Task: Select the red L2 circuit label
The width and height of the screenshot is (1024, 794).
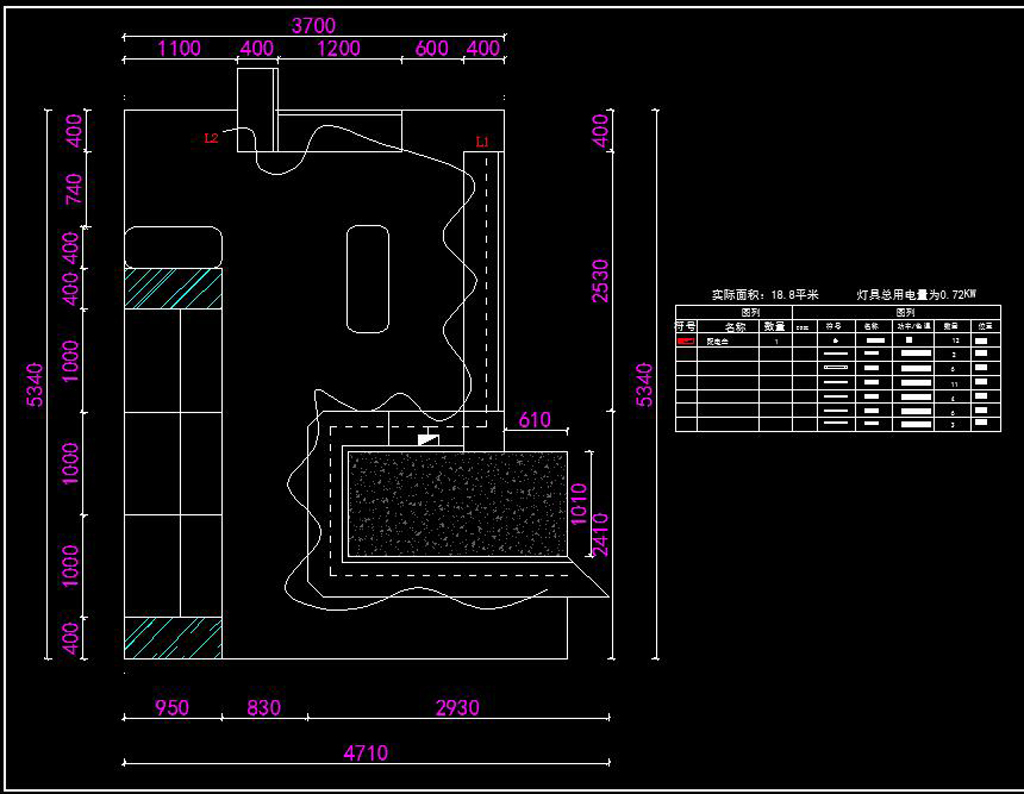Action: pos(211,138)
